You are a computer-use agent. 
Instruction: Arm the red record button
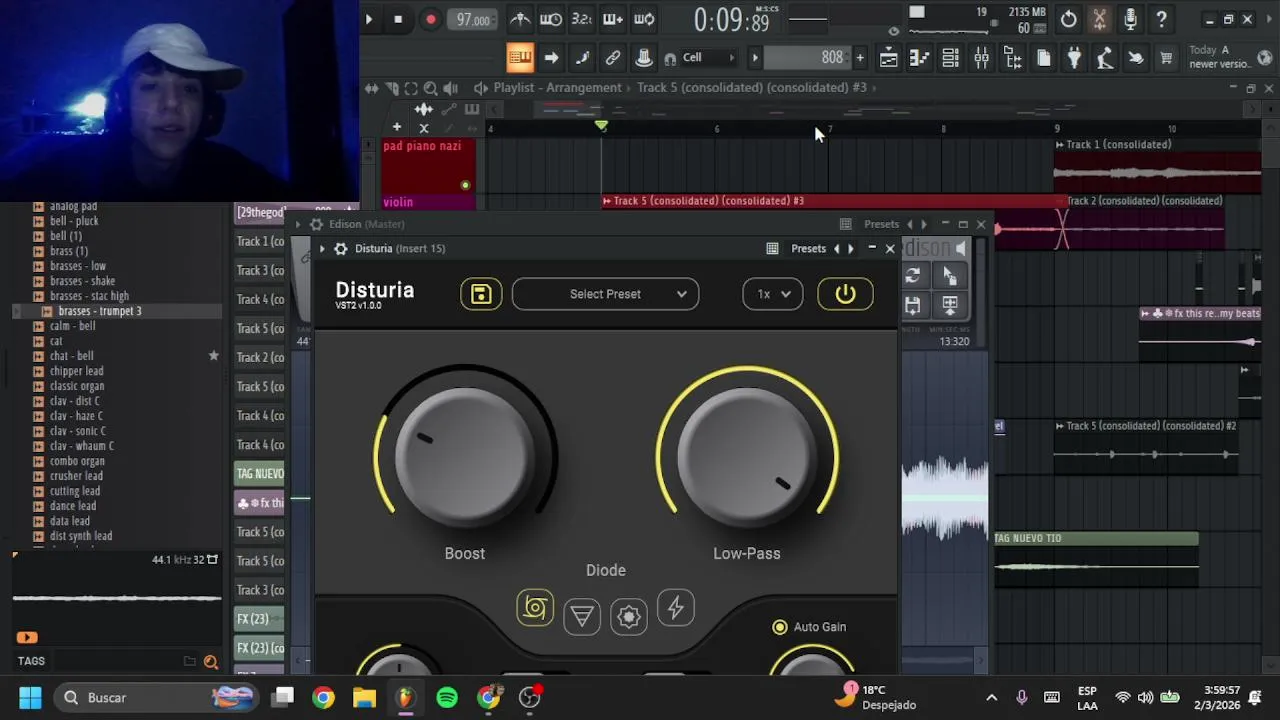(x=430, y=19)
